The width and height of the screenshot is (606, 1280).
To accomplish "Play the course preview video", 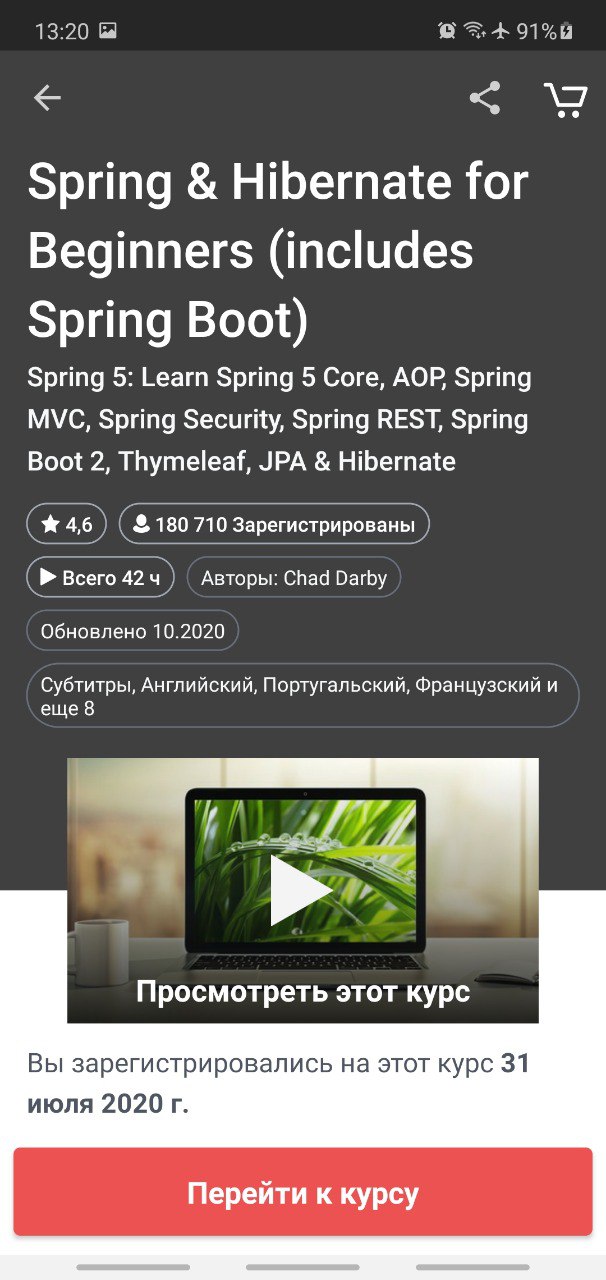I will pyautogui.click(x=302, y=890).
